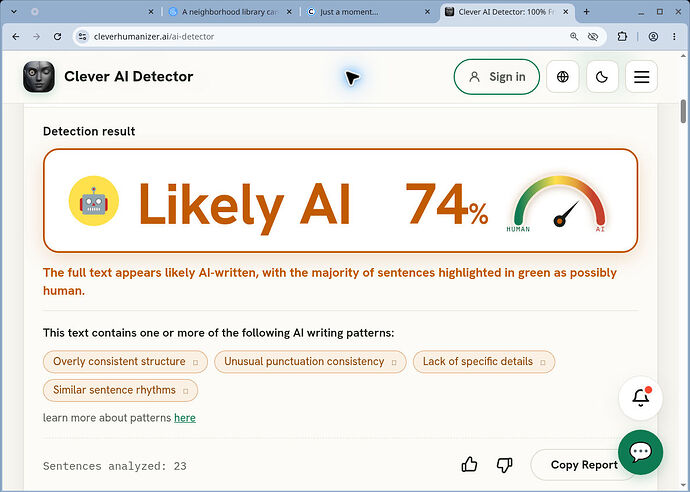Close the 'Just a moment...' tab

coord(427,12)
